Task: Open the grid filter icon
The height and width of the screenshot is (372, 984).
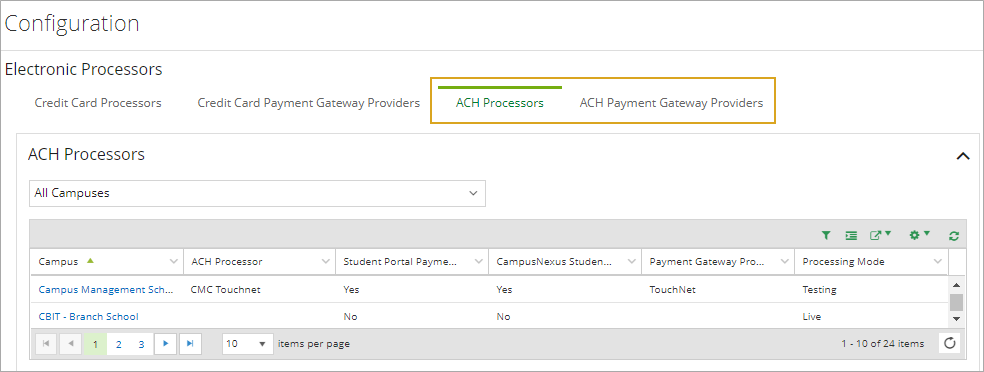Action: (x=826, y=235)
